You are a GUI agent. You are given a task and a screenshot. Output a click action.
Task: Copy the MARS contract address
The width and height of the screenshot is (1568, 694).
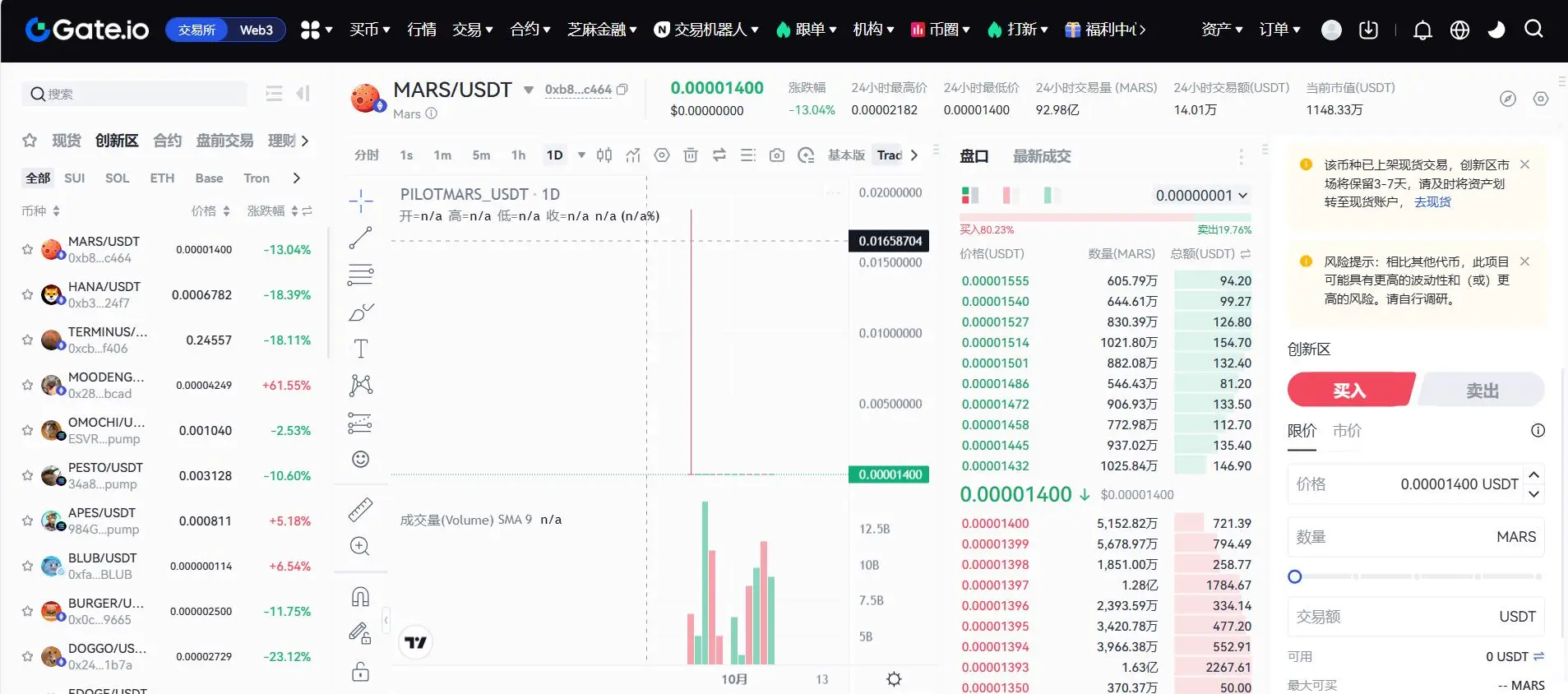coord(622,90)
